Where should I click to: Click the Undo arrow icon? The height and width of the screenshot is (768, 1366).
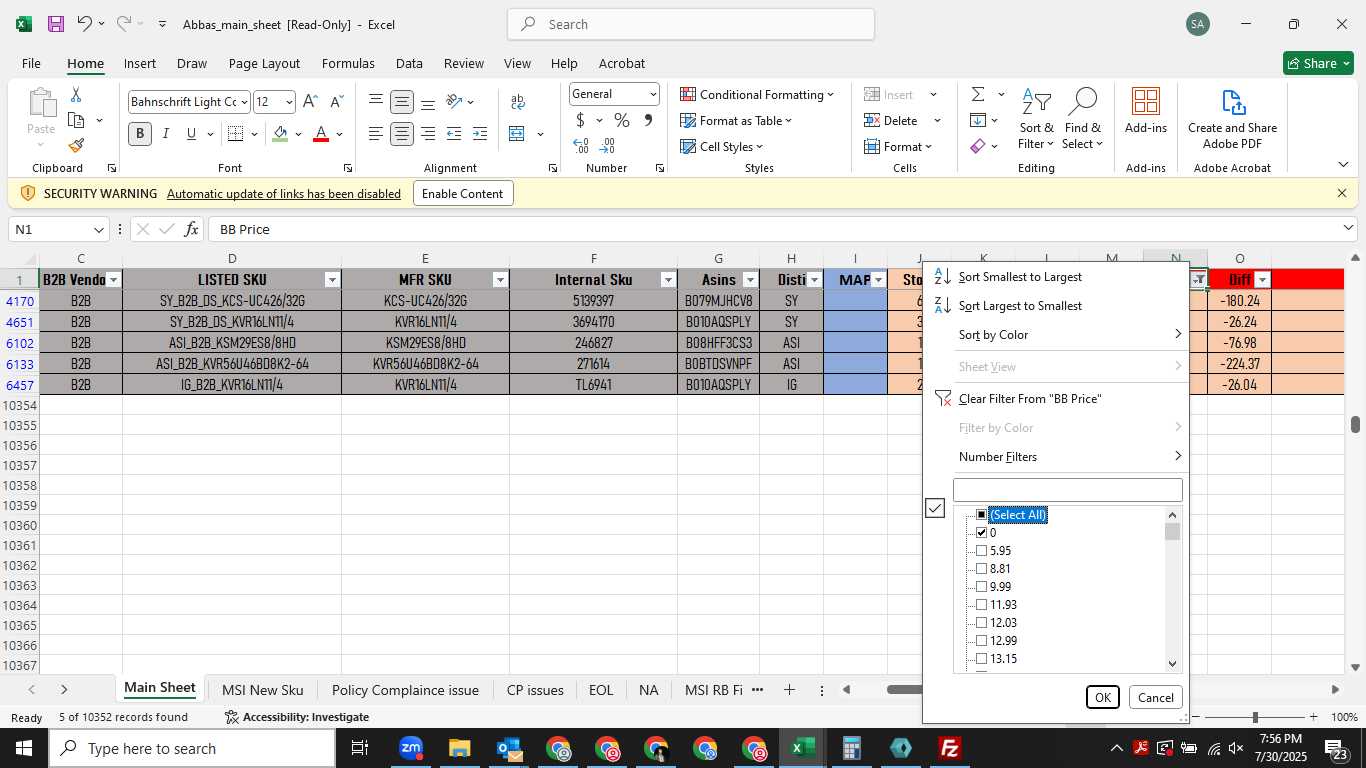click(85, 24)
